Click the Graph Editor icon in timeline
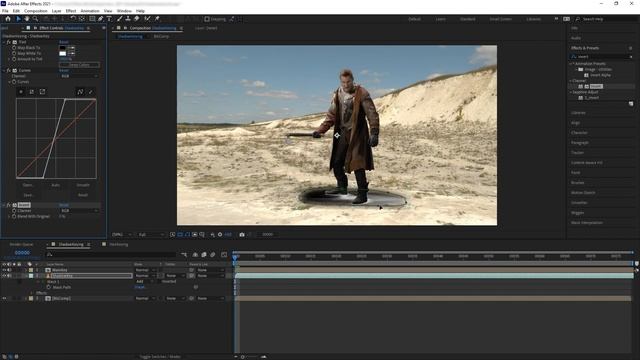This screenshot has height=360, width=640. point(224,255)
